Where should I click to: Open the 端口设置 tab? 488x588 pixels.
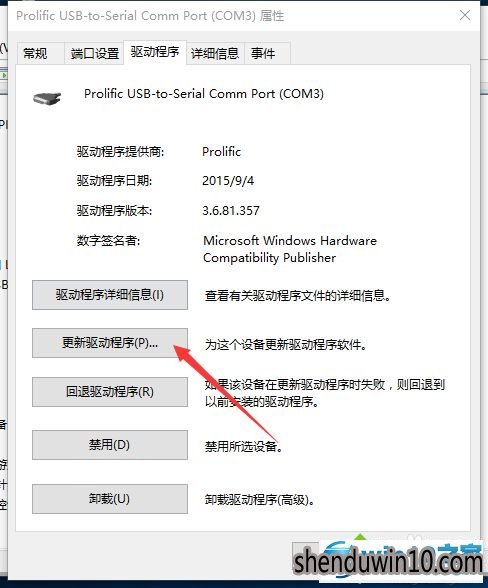[x=94, y=53]
